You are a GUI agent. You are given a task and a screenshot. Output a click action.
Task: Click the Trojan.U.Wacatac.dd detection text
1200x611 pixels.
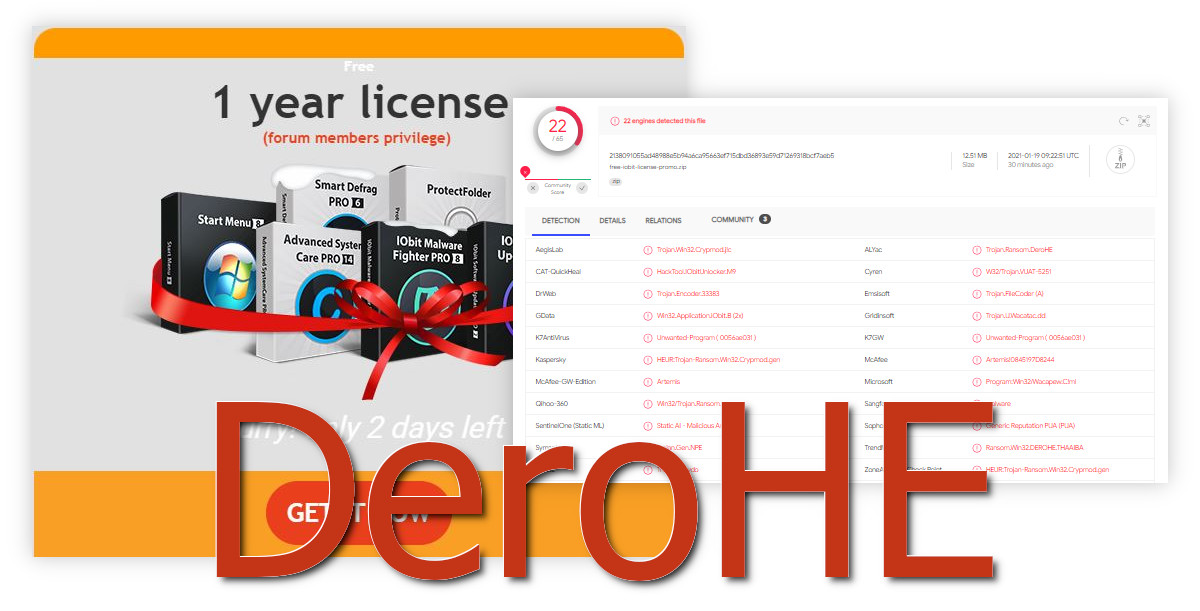click(x=1015, y=315)
